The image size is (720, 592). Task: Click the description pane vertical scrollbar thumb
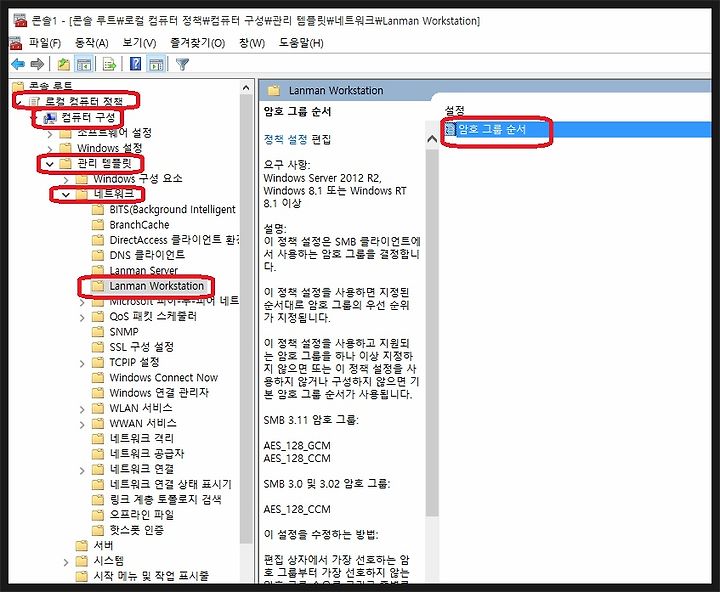432,333
